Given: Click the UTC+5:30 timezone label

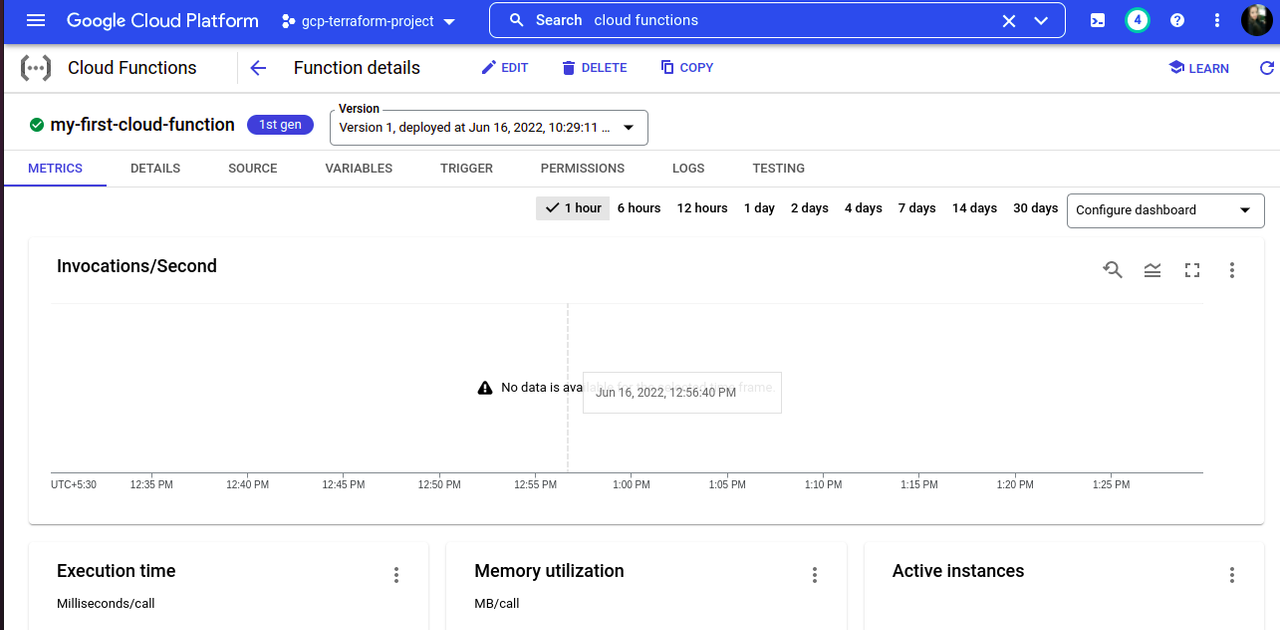Looking at the screenshot, I should pos(74,485).
